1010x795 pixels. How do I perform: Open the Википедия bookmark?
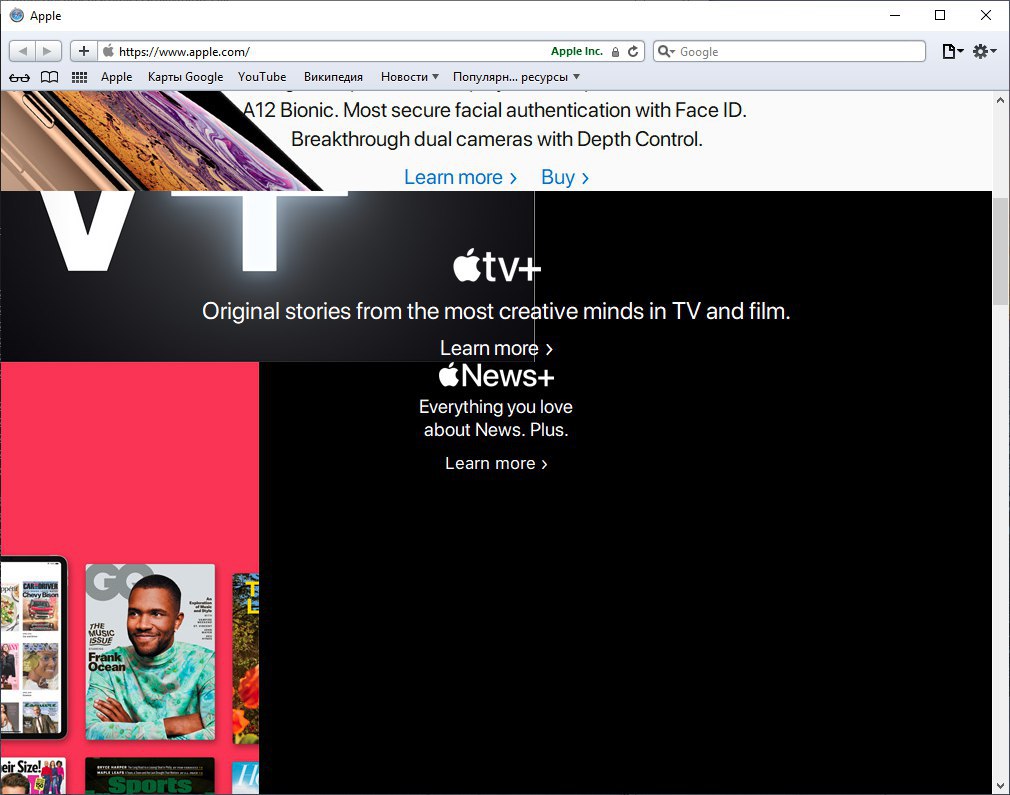click(x=333, y=77)
